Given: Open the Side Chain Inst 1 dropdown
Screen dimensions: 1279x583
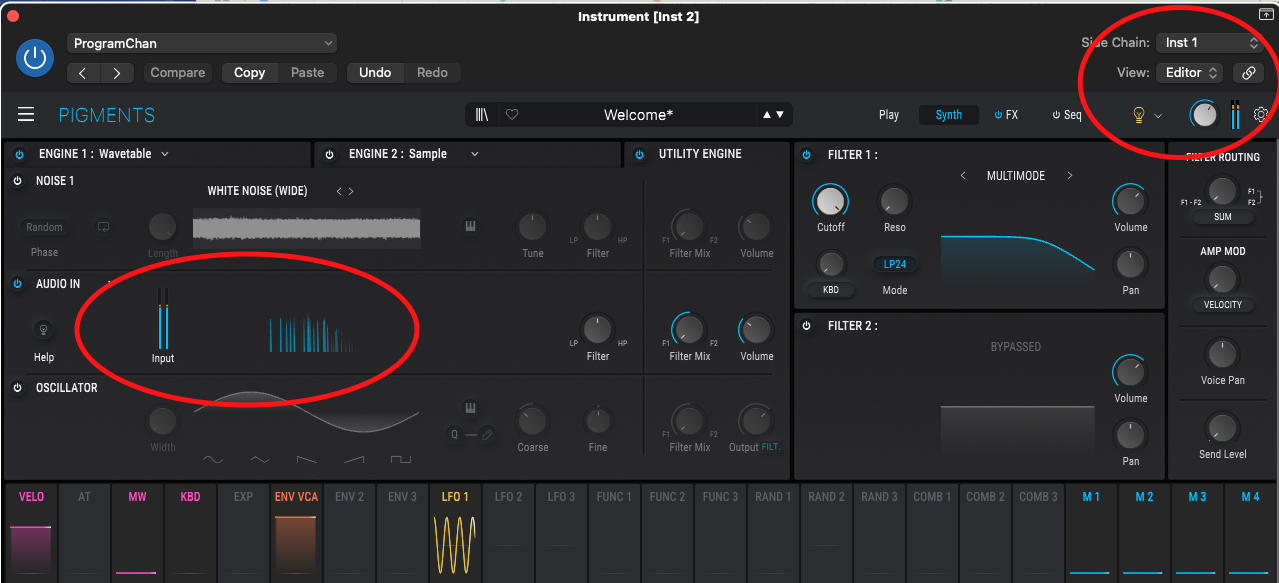Looking at the screenshot, I should tap(1209, 42).
